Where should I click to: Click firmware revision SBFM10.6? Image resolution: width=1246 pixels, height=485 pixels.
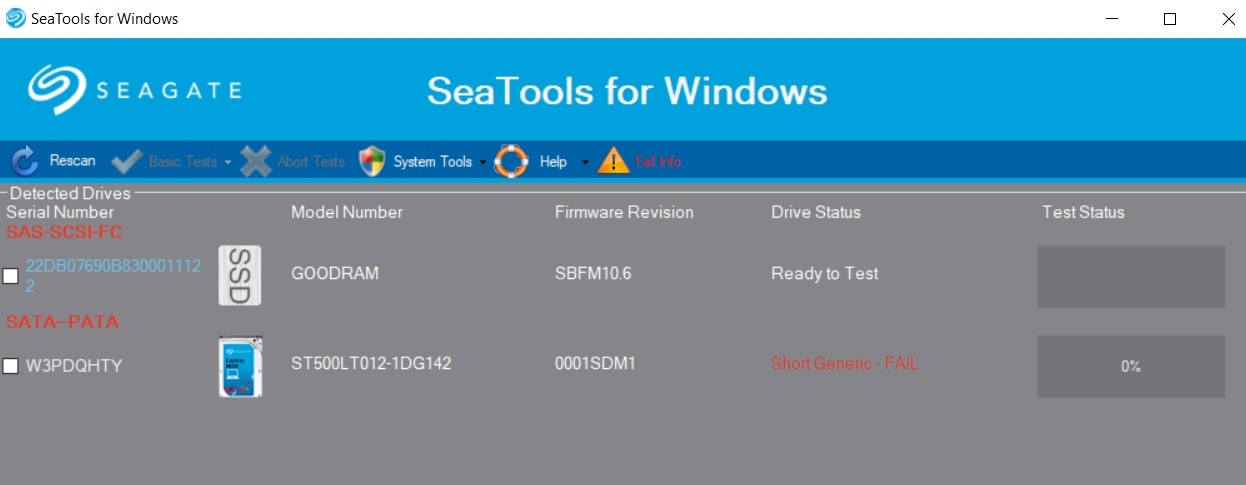pyautogui.click(x=593, y=273)
